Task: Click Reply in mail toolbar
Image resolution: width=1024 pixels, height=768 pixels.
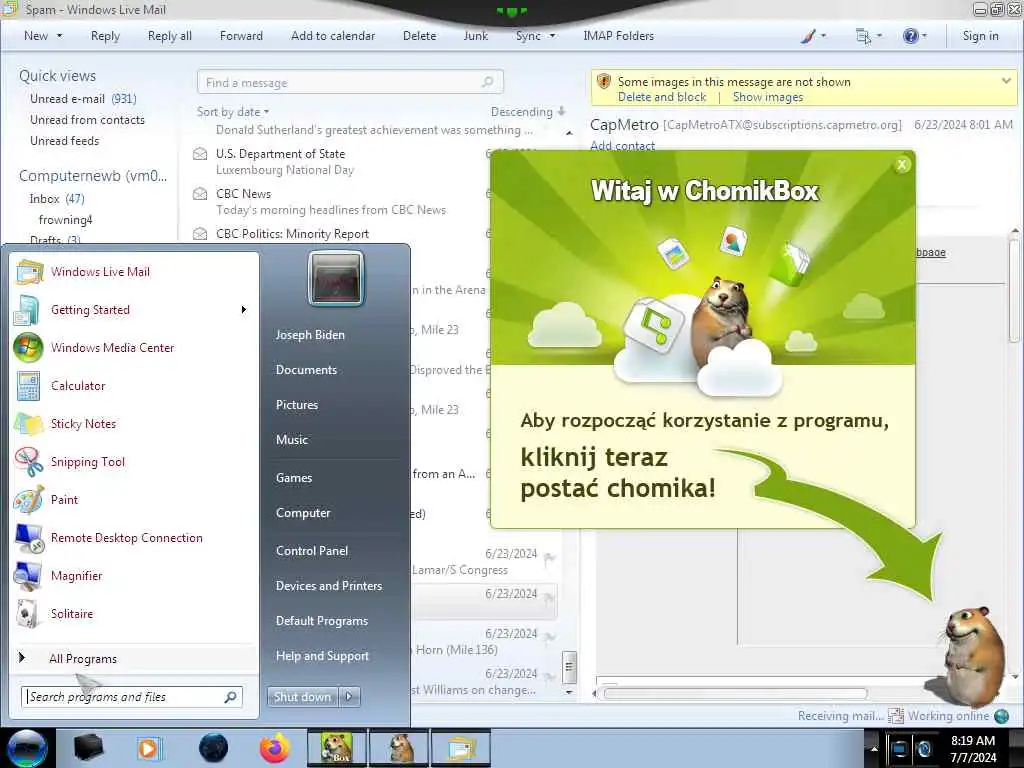Action: click(105, 36)
